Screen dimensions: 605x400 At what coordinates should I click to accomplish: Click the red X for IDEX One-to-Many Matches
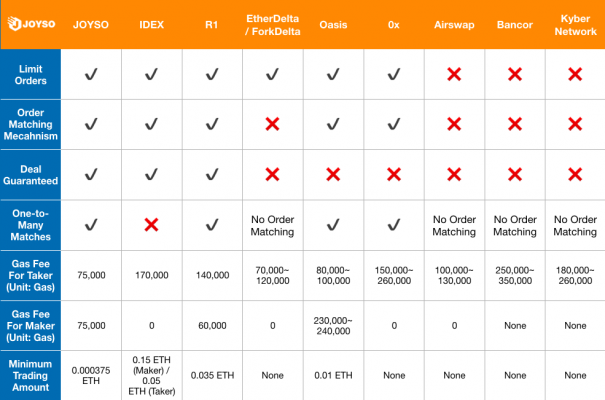point(151,224)
